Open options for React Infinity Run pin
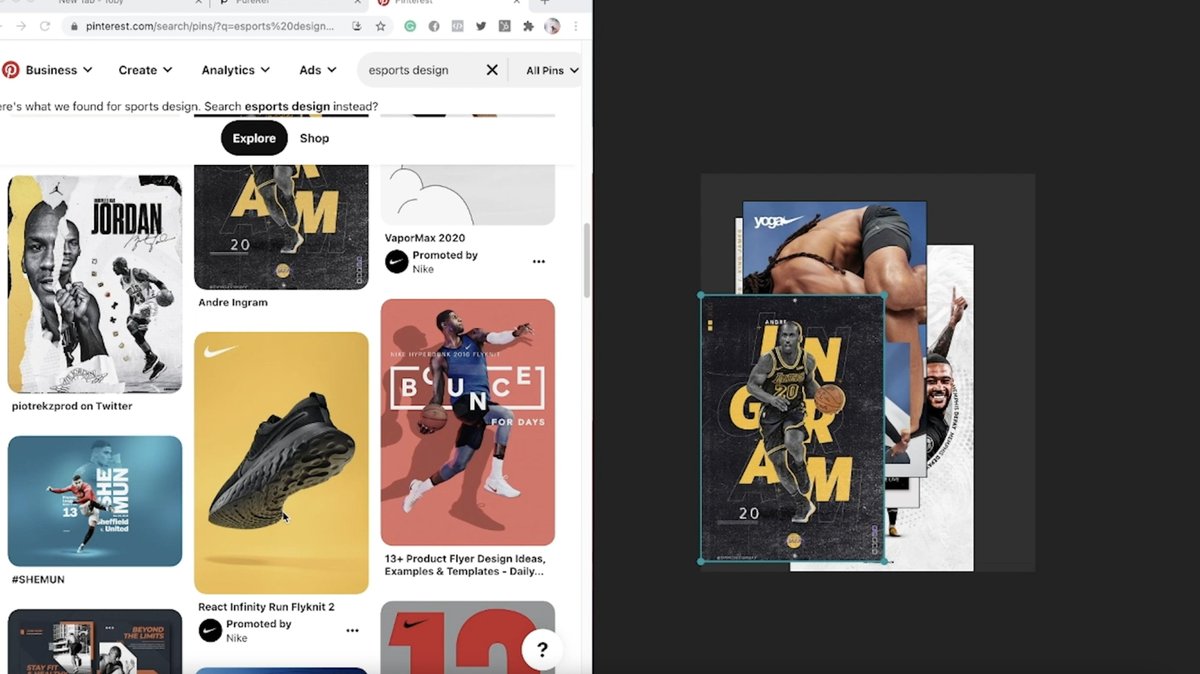Viewport: 1200px width, 674px height. [x=352, y=631]
